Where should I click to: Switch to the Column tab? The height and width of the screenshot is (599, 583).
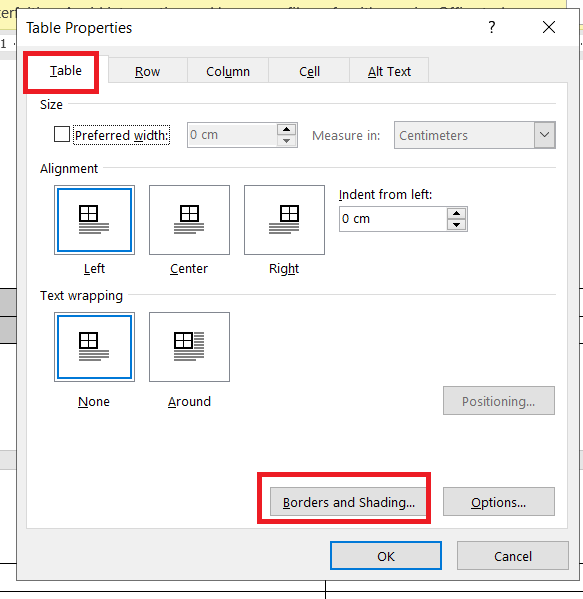228,71
